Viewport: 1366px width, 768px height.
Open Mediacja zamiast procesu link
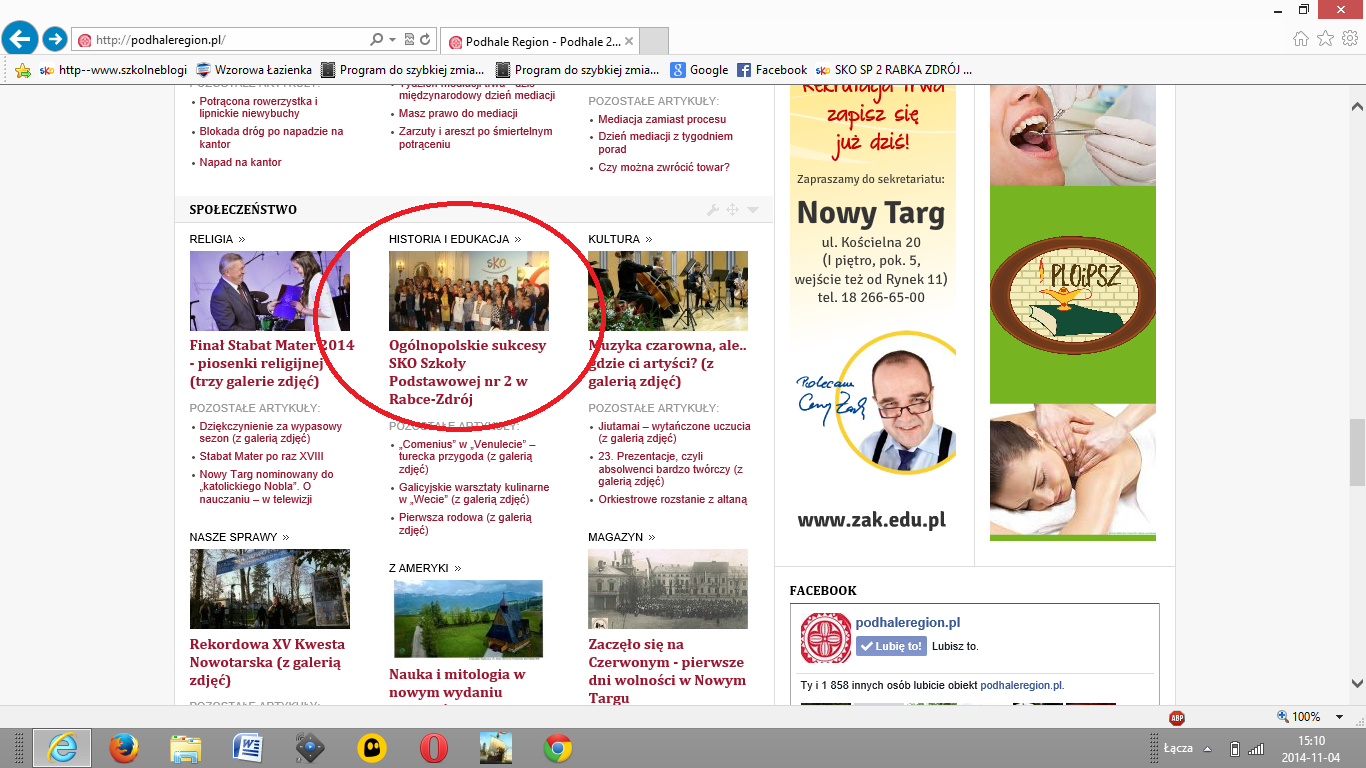coord(662,119)
